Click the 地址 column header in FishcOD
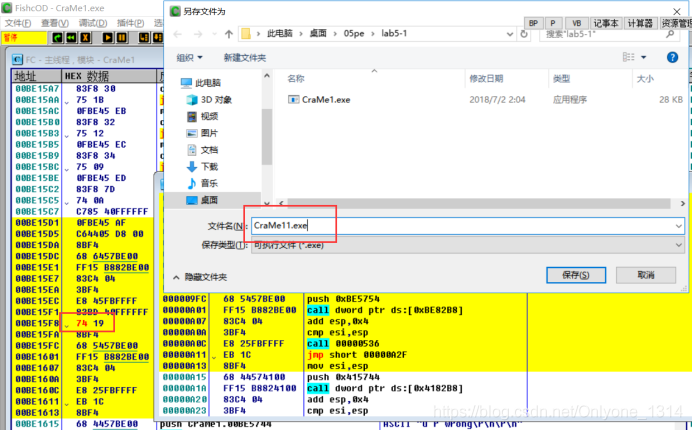Image resolution: width=692 pixels, height=430 pixels. point(36,76)
